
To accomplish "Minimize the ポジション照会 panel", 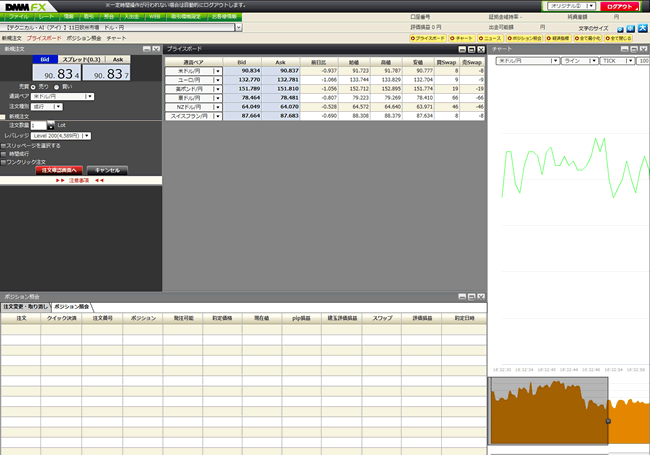I will tap(462, 297).
